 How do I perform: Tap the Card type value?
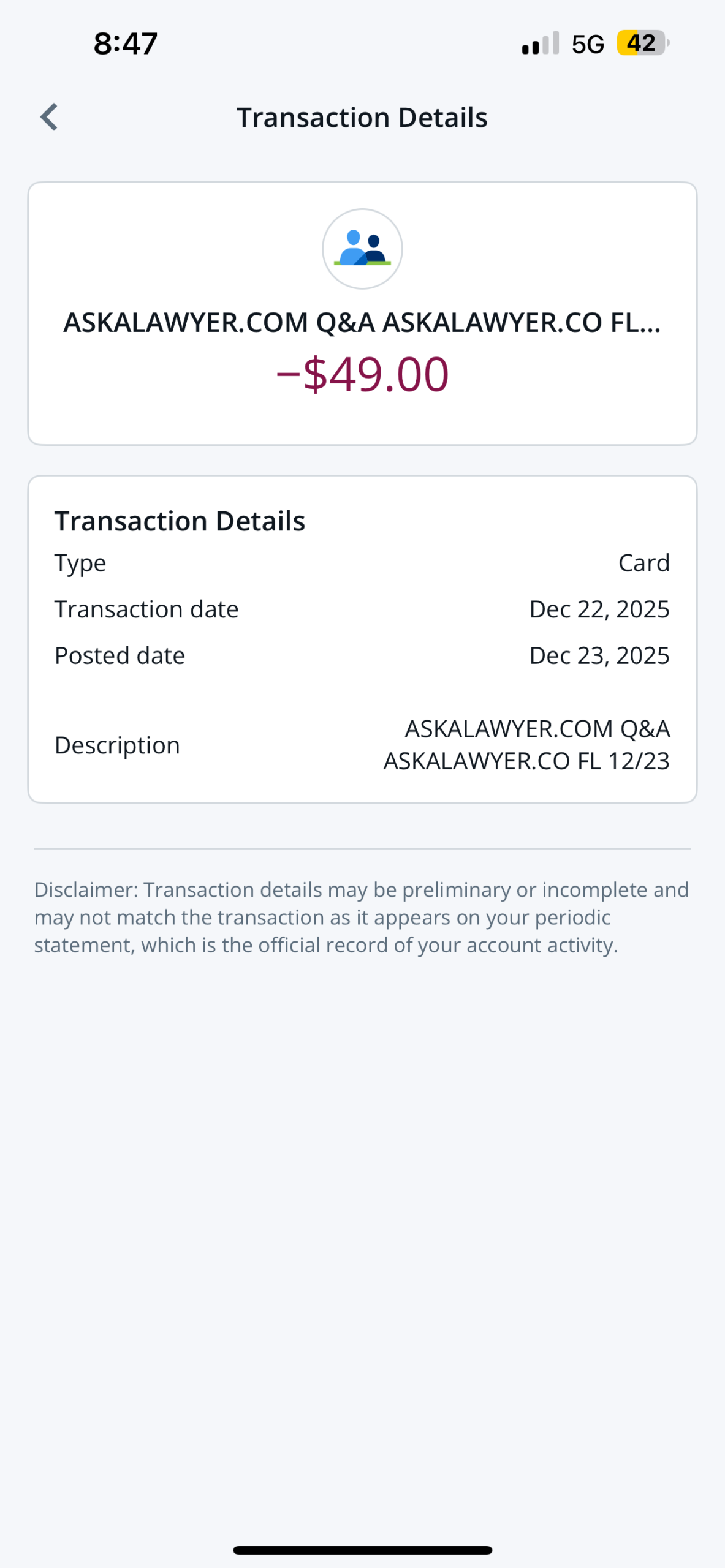643,563
